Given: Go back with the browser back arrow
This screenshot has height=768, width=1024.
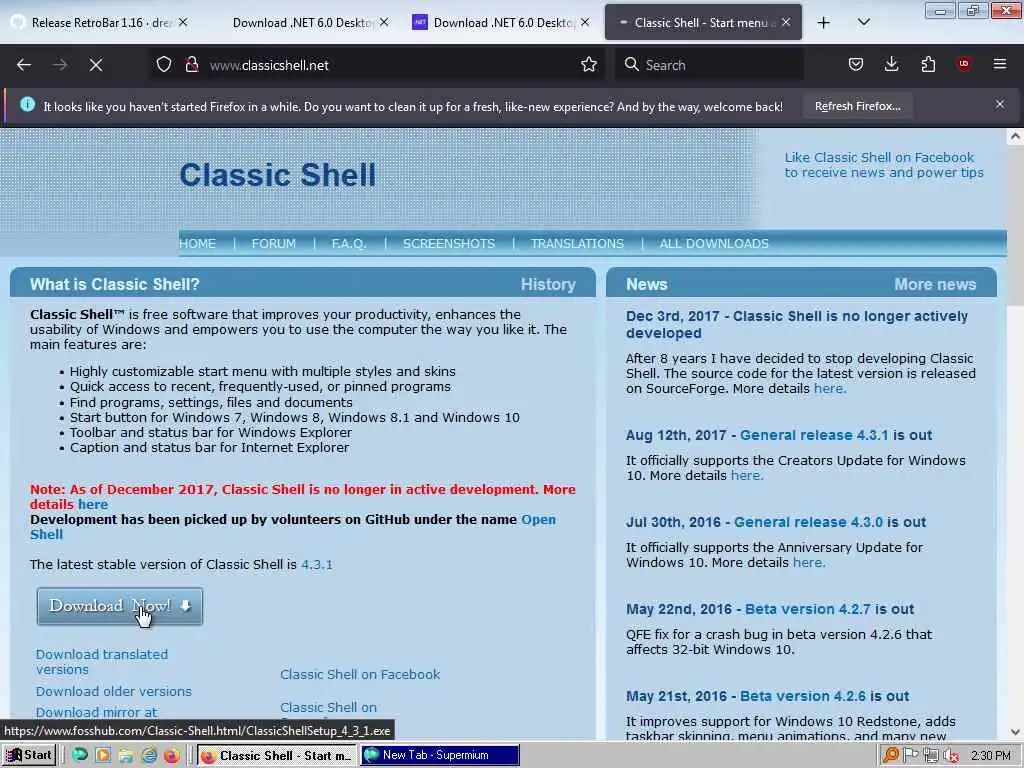Looking at the screenshot, I should [24, 65].
